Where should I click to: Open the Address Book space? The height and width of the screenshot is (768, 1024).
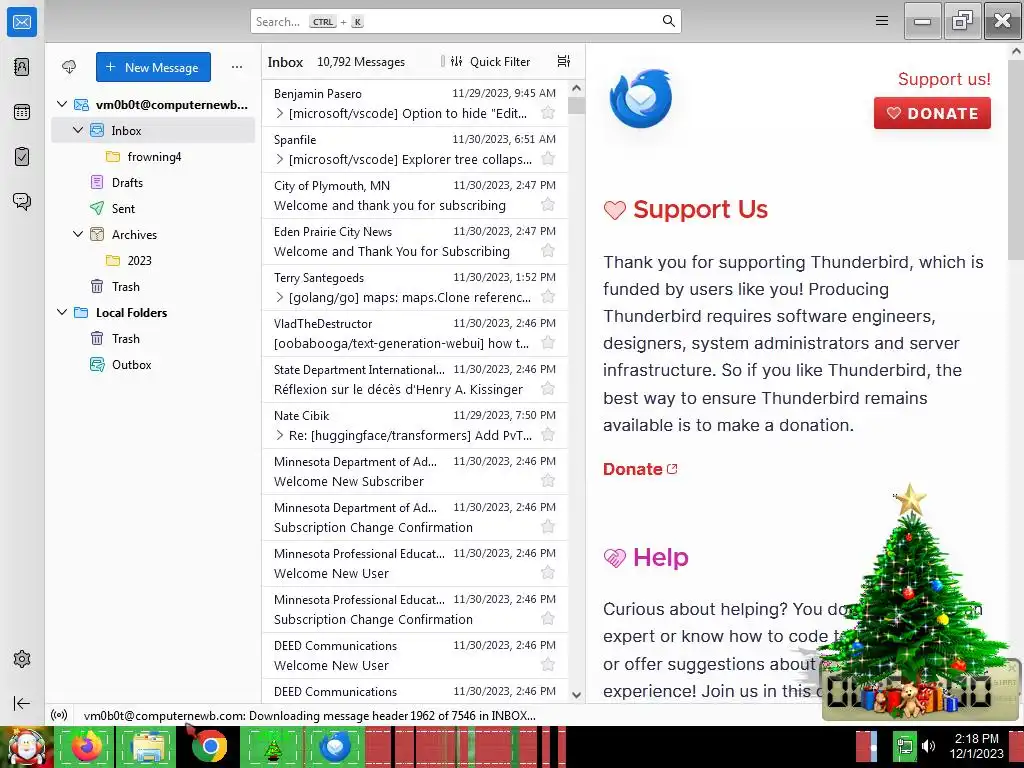point(22,67)
